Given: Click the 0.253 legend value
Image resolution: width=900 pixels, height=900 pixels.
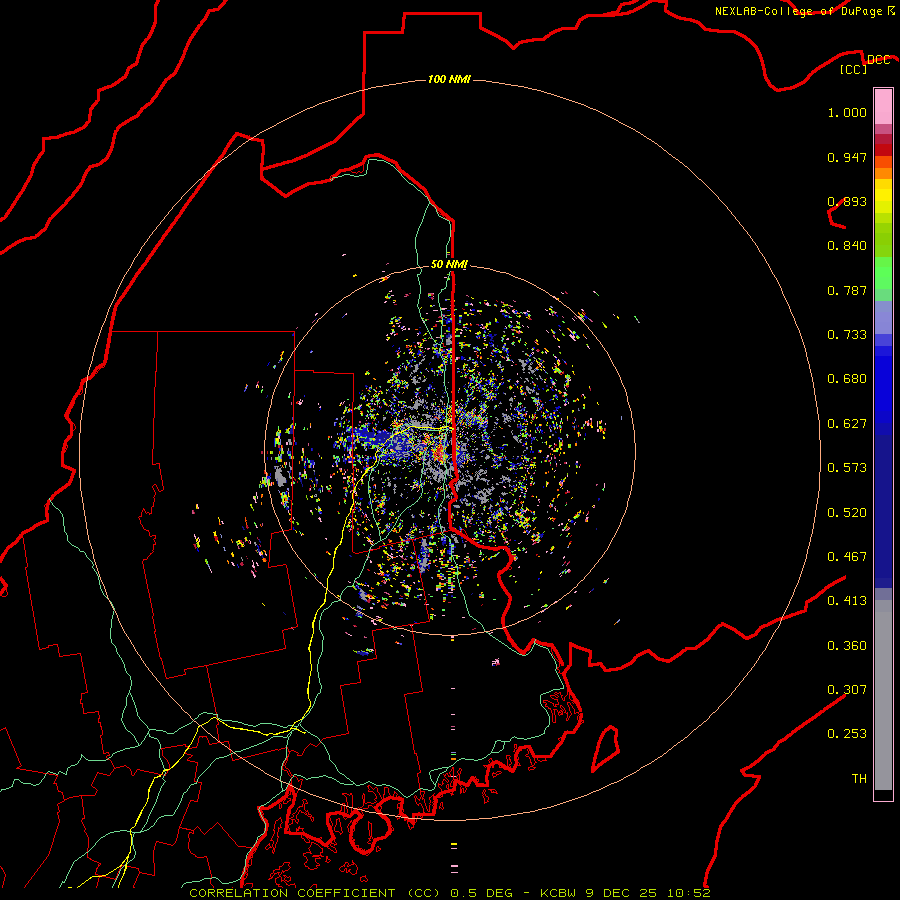Looking at the screenshot, I should (x=847, y=734).
